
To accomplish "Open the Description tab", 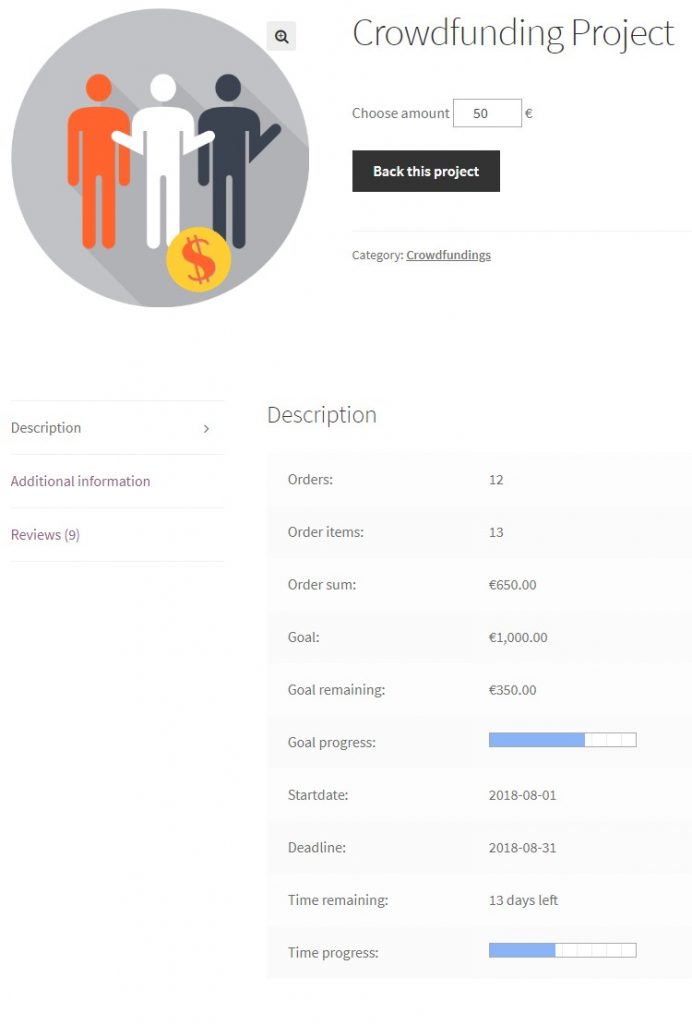I will pyautogui.click(x=46, y=428).
